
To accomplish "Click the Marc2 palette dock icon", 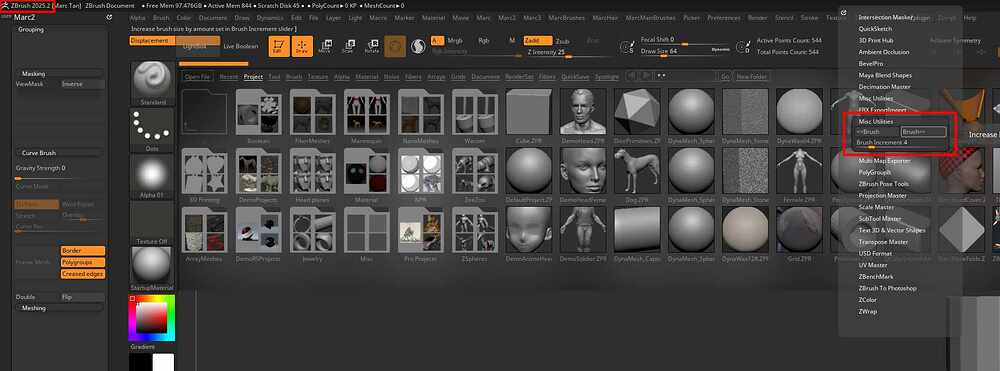I will click(x=109, y=18).
